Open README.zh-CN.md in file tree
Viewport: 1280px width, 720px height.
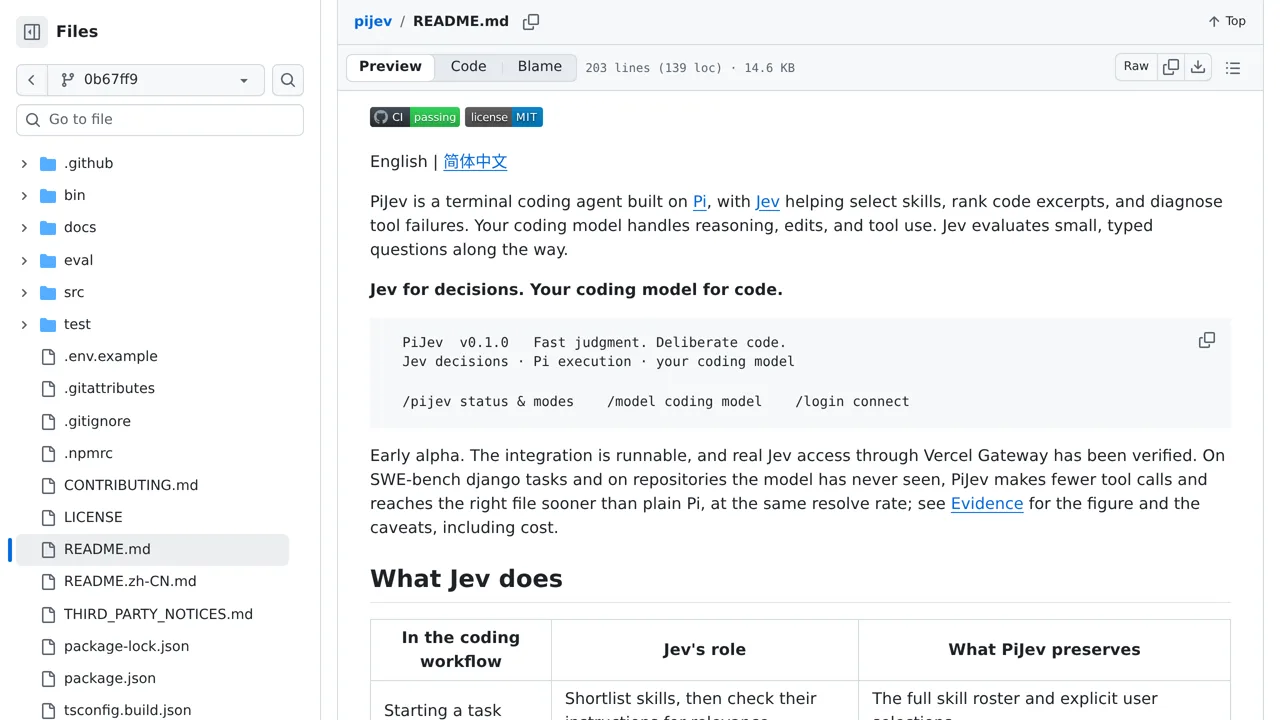pyautogui.click(x=152, y=581)
